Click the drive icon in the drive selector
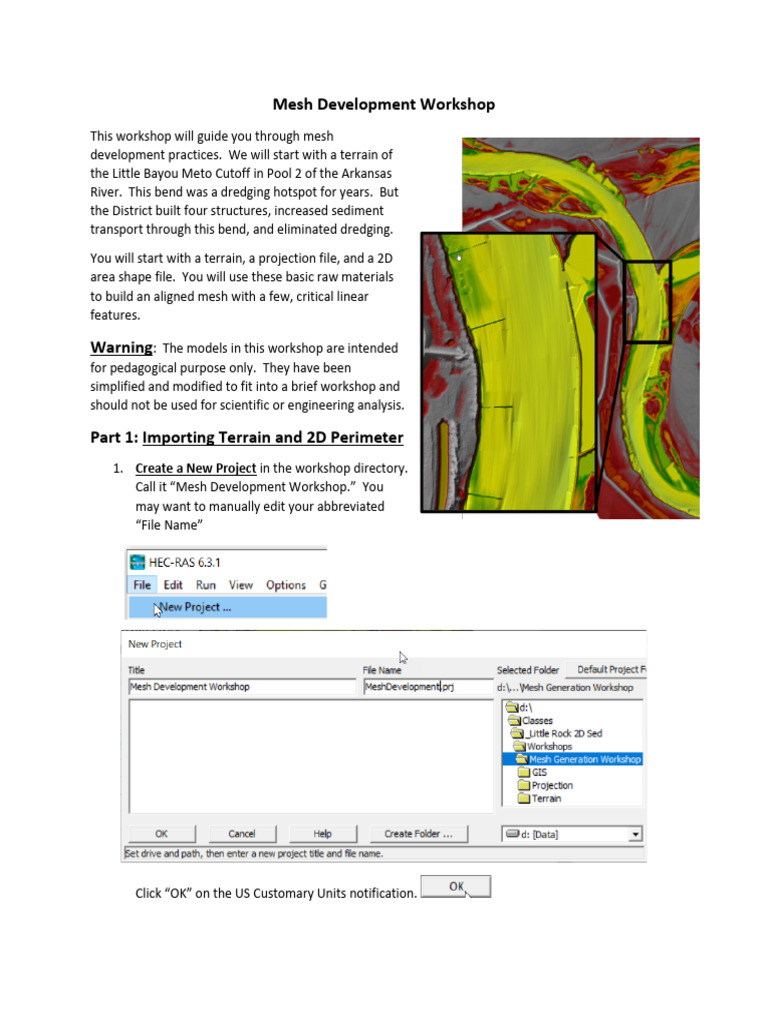 click(x=513, y=834)
